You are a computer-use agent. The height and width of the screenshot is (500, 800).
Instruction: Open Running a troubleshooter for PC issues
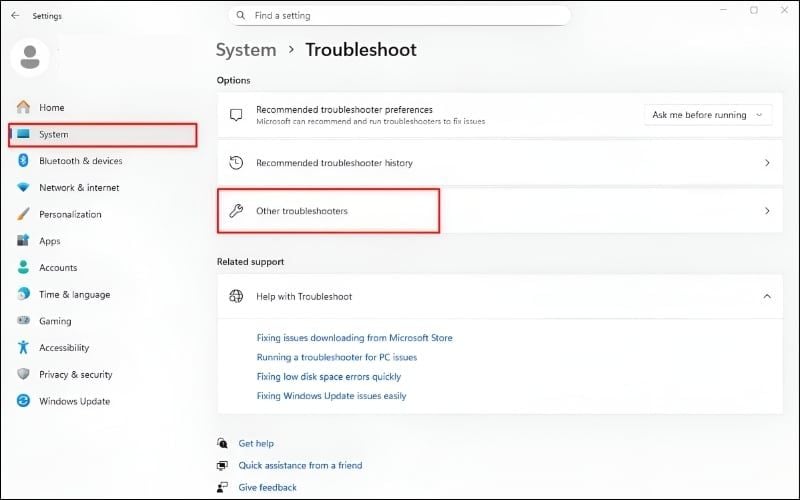coord(337,357)
